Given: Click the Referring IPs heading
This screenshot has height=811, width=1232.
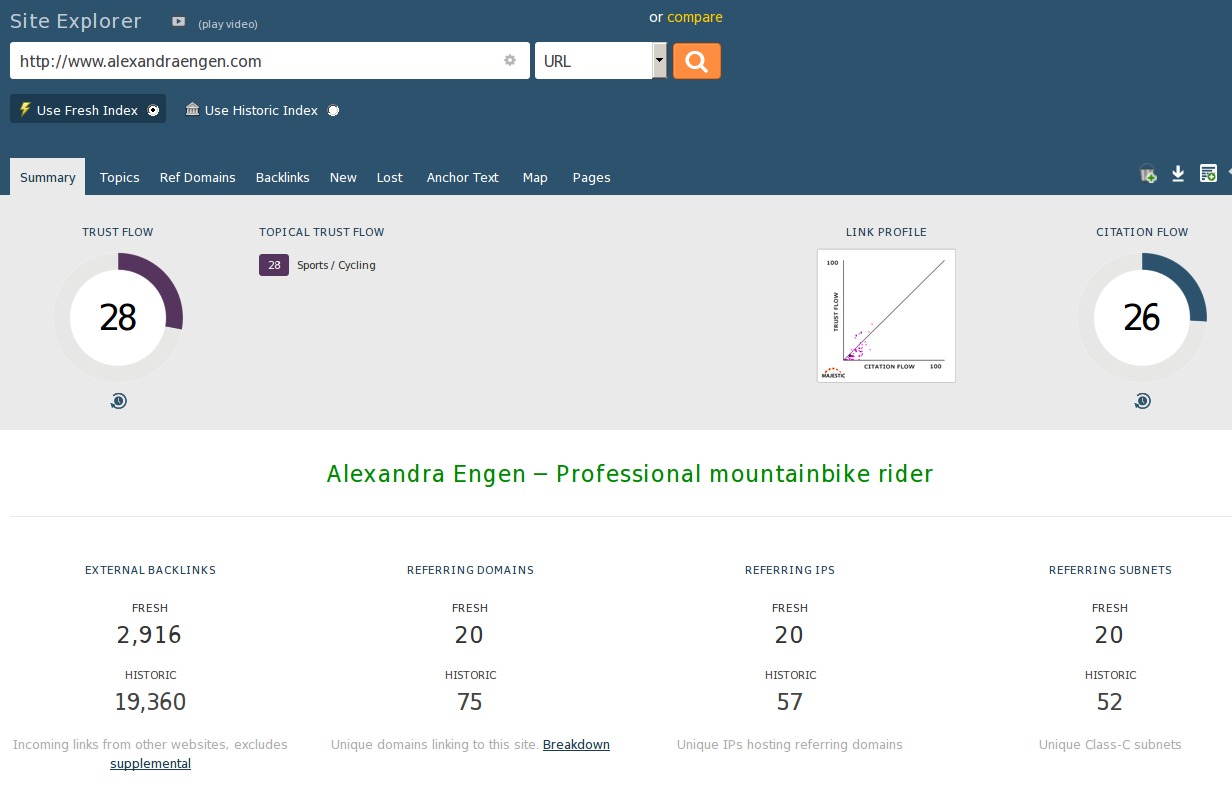Looking at the screenshot, I should point(790,570).
